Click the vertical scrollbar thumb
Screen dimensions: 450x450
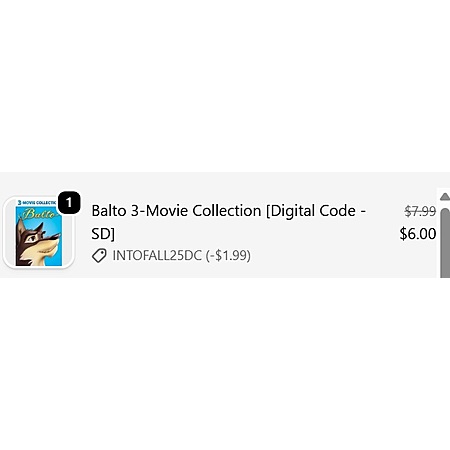coord(445,243)
